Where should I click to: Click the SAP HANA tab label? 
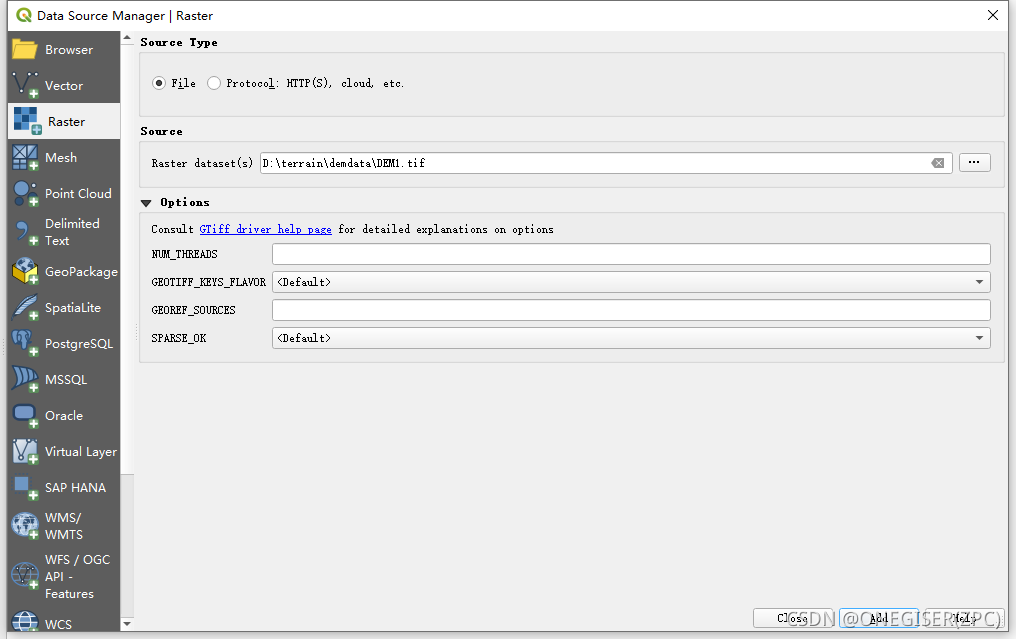click(75, 487)
